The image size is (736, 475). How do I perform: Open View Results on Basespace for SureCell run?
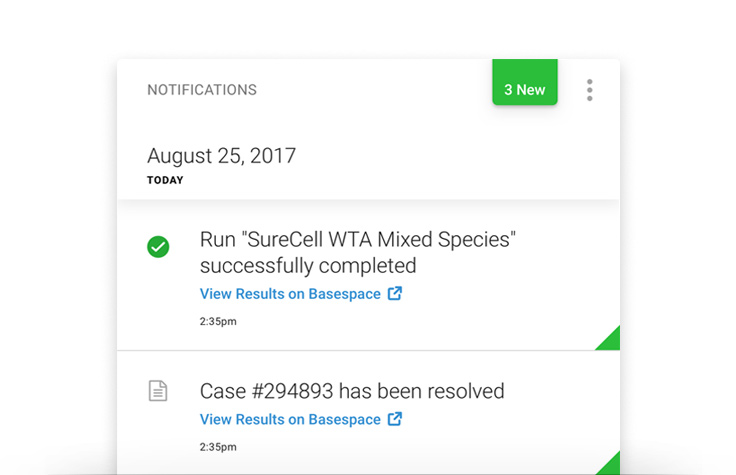pos(290,294)
